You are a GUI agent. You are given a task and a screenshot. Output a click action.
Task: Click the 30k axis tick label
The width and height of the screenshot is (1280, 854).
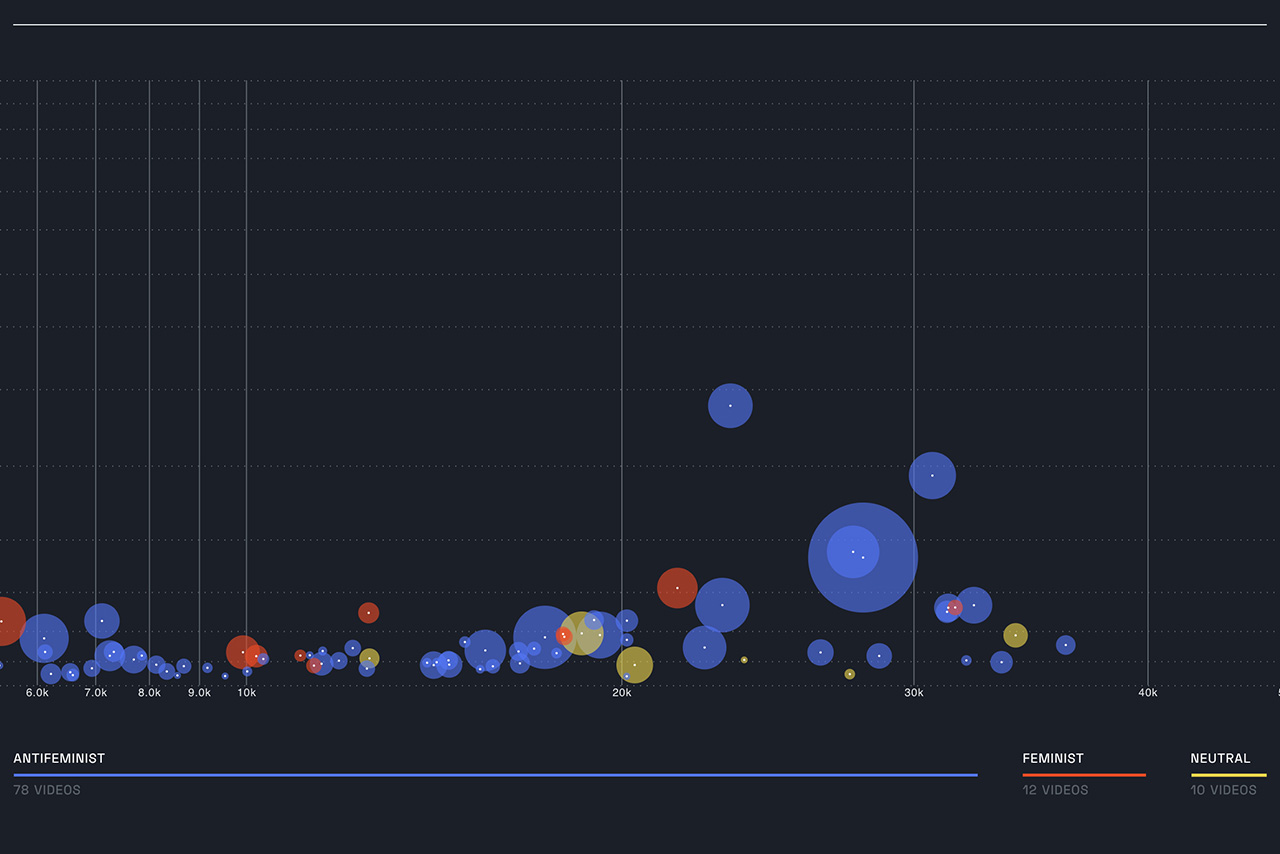click(x=913, y=693)
